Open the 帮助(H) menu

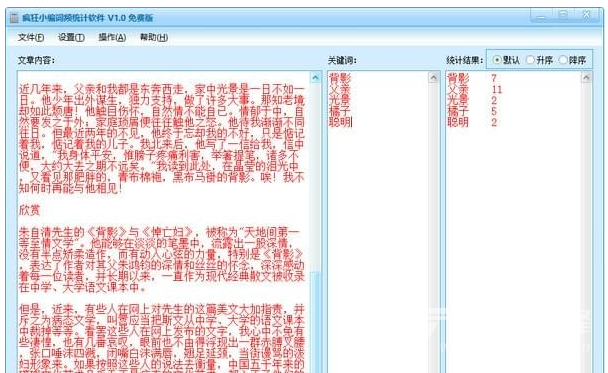pos(154,37)
